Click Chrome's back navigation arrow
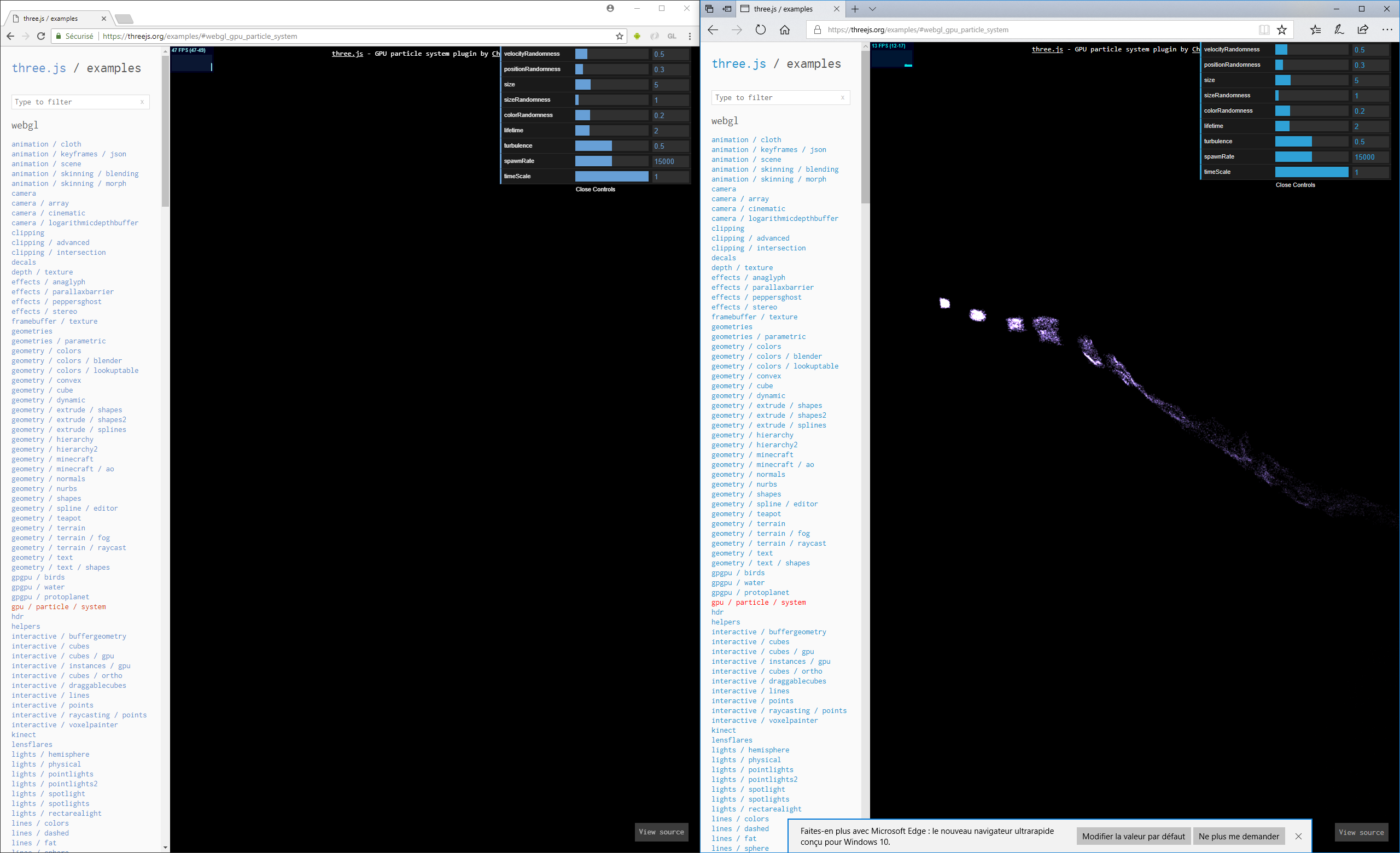 10,36
